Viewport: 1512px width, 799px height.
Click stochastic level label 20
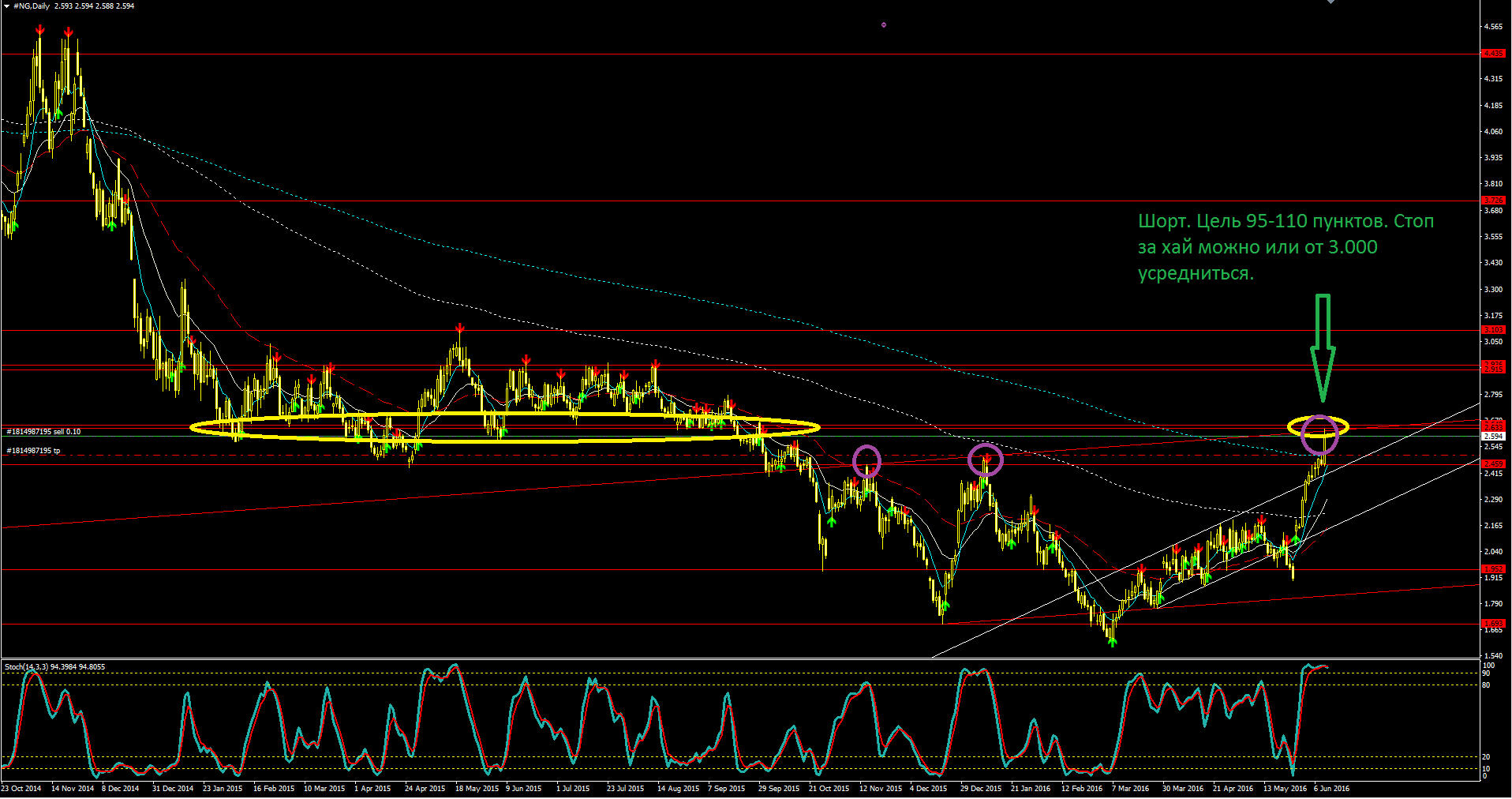click(1486, 757)
